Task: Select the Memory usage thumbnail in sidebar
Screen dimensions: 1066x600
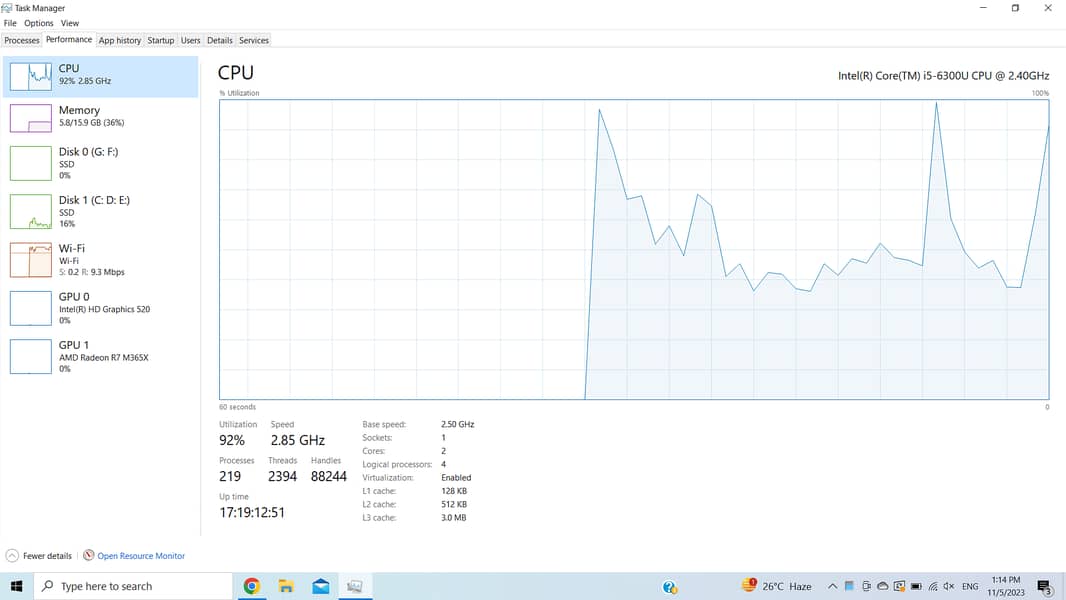Action: click(30, 117)
